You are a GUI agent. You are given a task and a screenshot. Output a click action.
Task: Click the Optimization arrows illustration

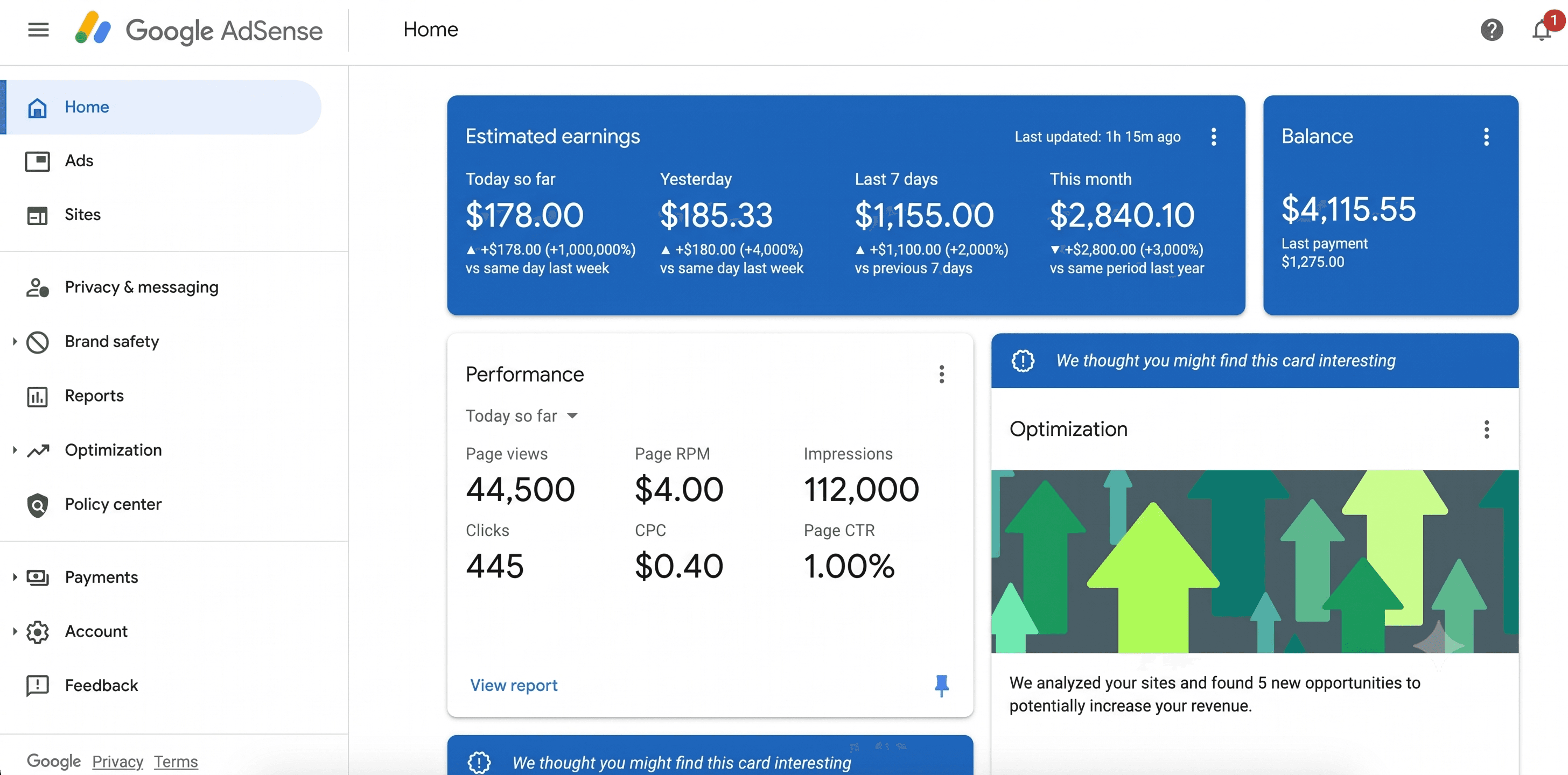[x=1255, y=561]
